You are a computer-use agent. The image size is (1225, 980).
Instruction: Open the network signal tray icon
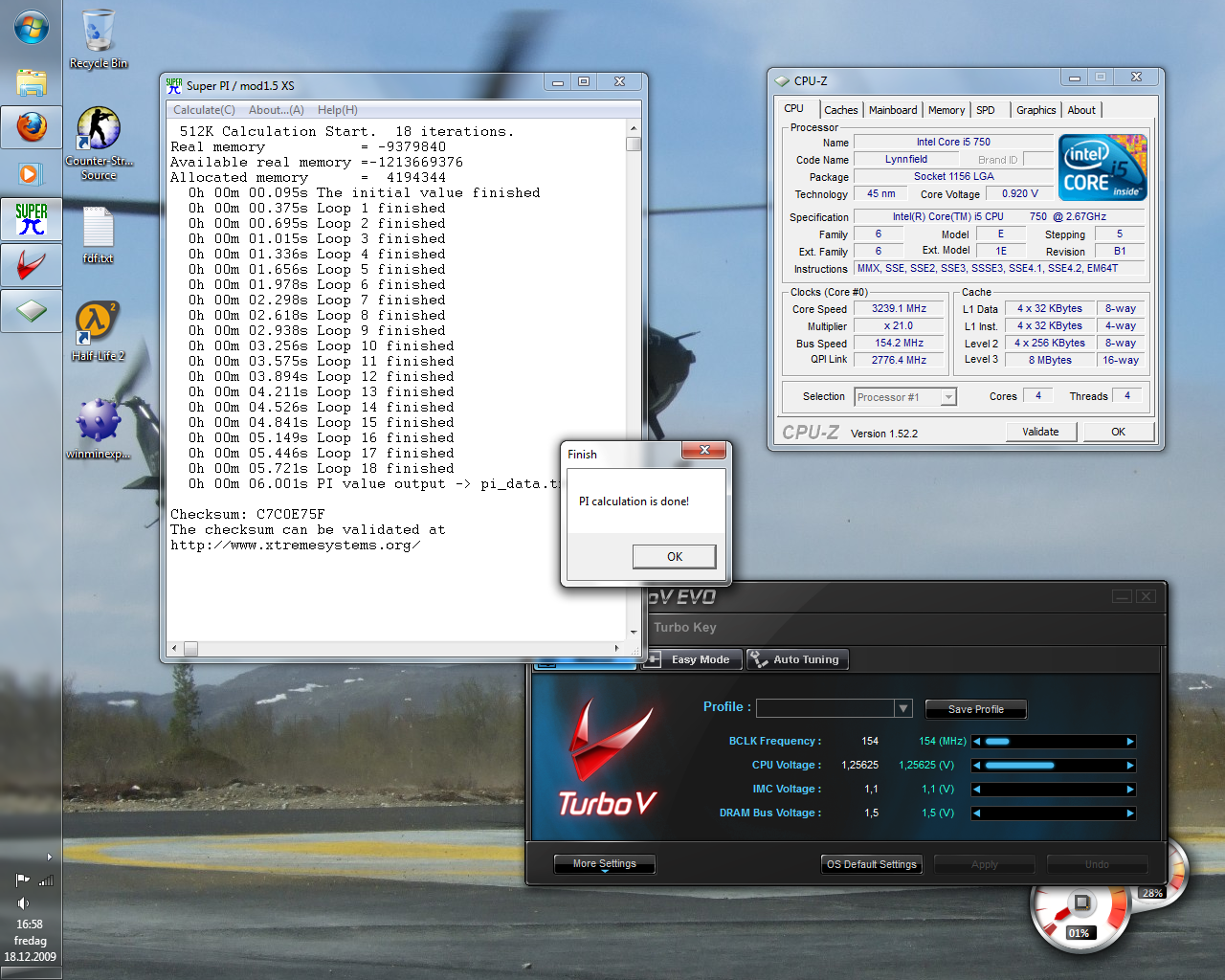(x=46, y=880)
